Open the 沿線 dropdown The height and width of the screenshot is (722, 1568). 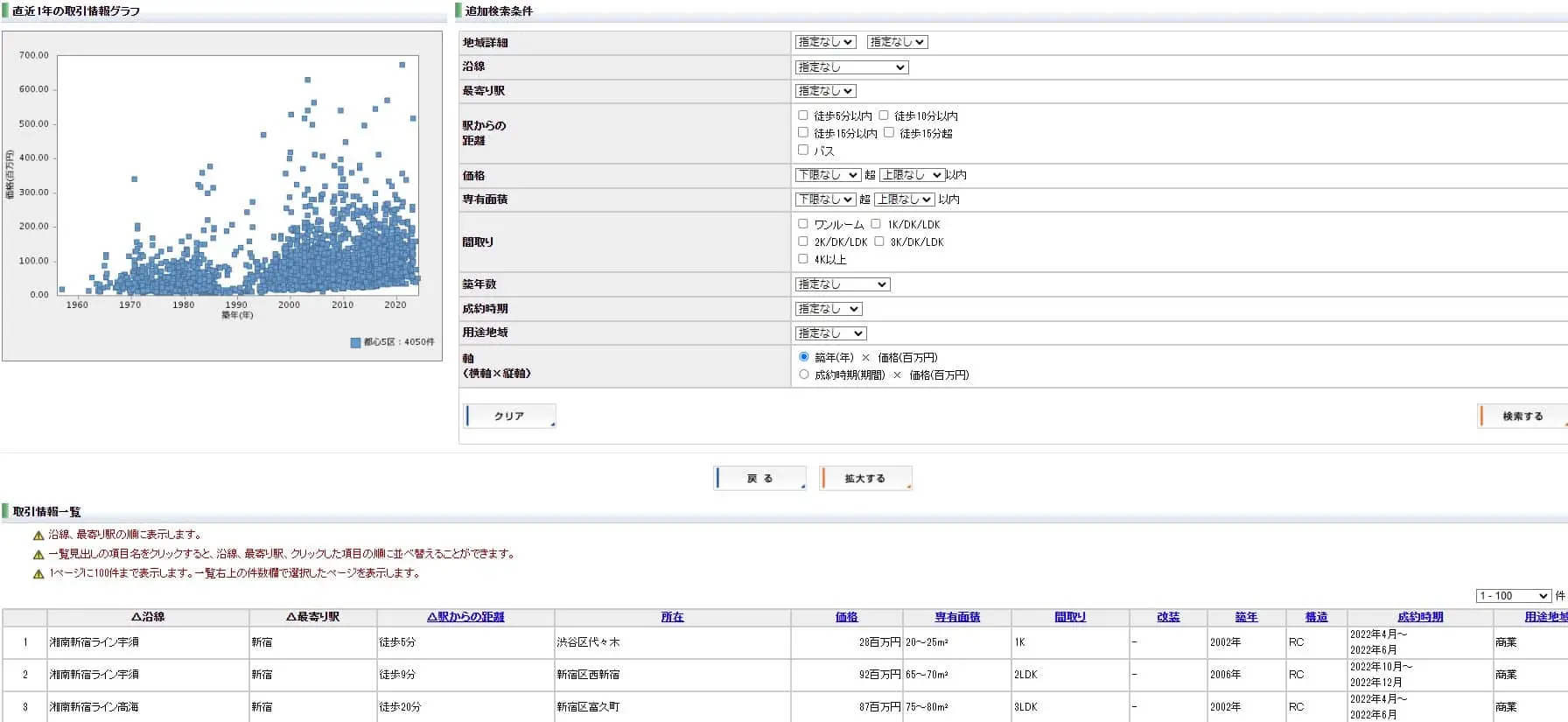point(851,67)
